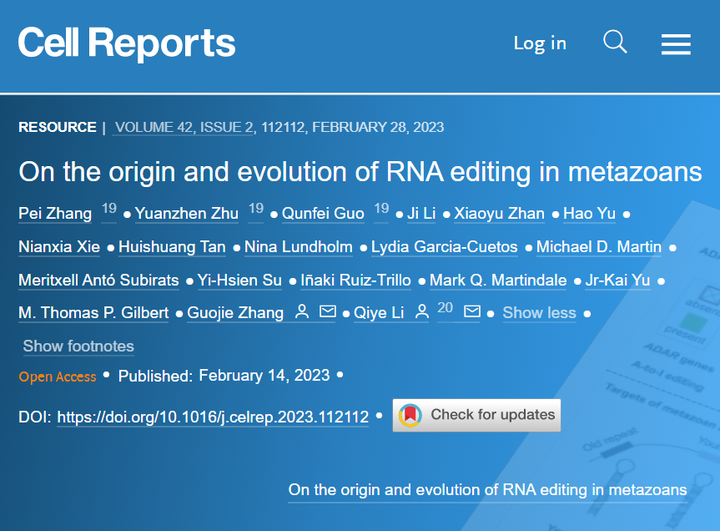
Task: Click the bottom article title link
Action: [x=487, y=490]
